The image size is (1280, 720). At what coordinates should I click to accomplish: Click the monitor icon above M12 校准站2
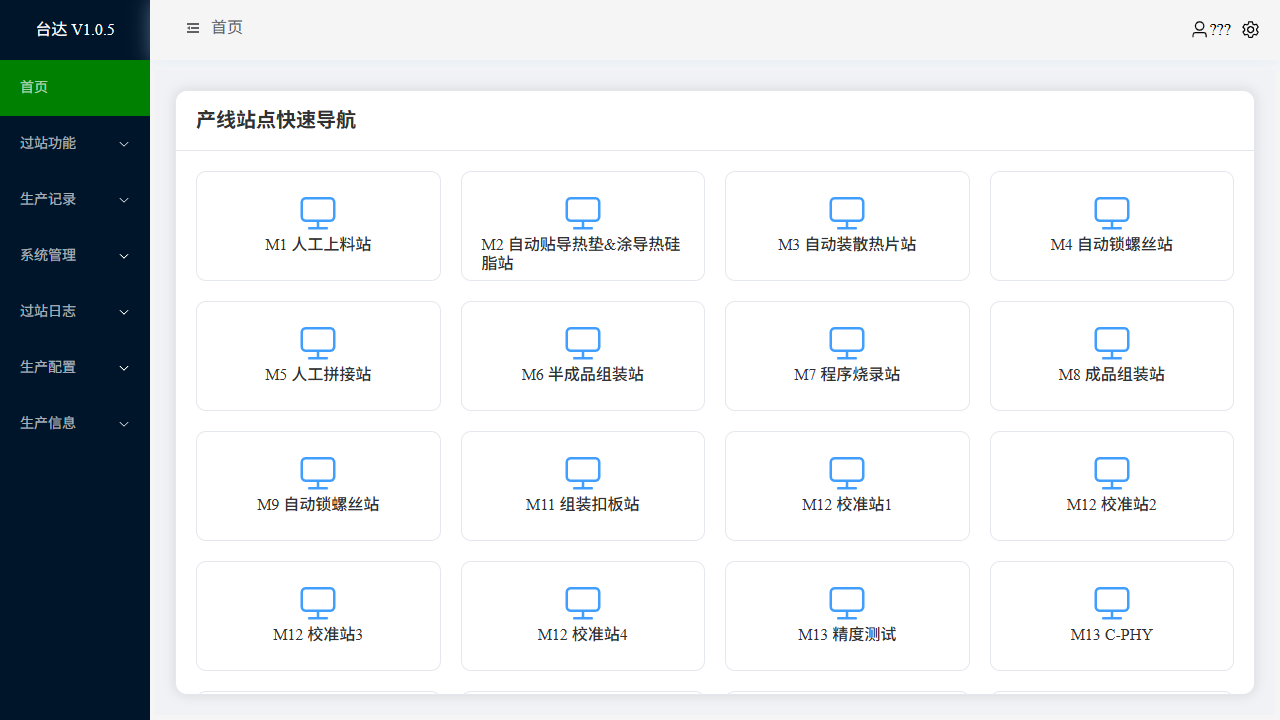(x=1112, y=473)
